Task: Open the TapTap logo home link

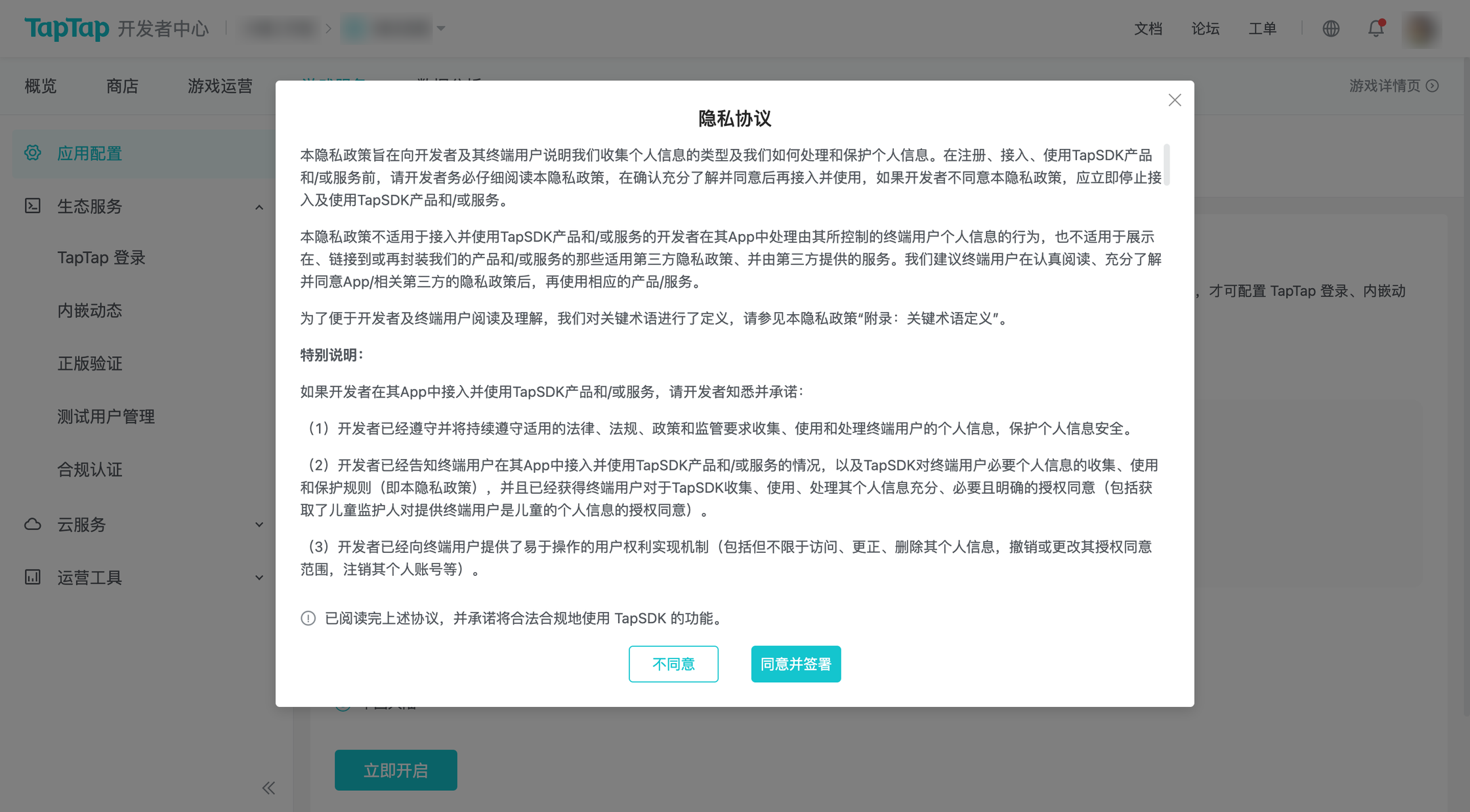Action: pos(67,28)
